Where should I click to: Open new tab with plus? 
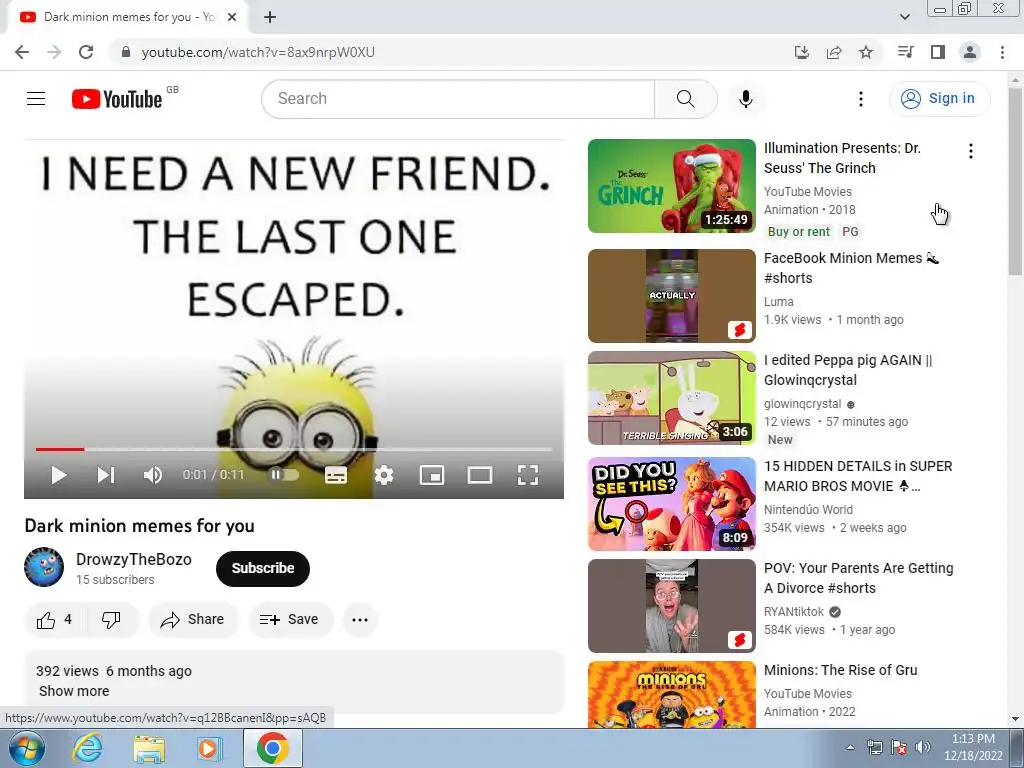pyautogui.click(x=270, y=18)
